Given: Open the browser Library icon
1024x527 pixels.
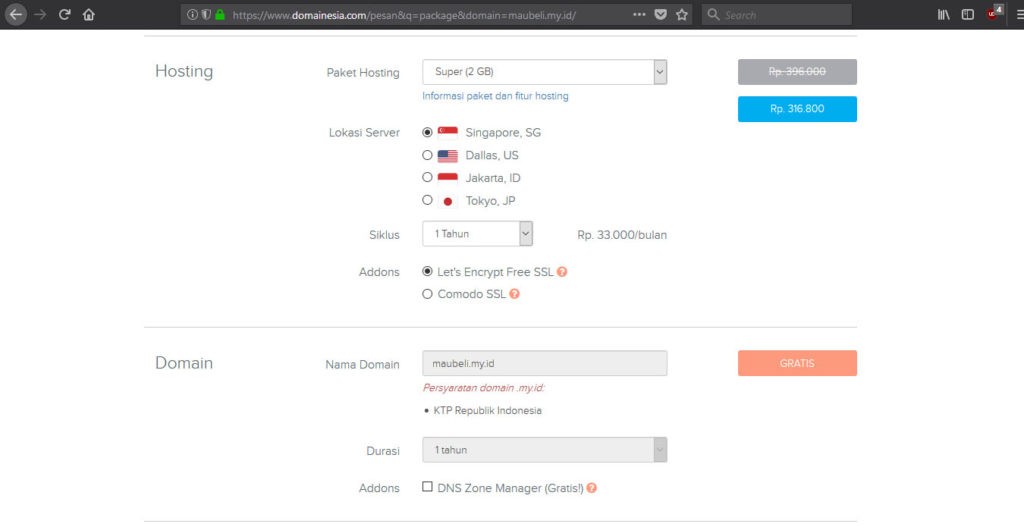Looking at the screenshot, I should (944, 14).
